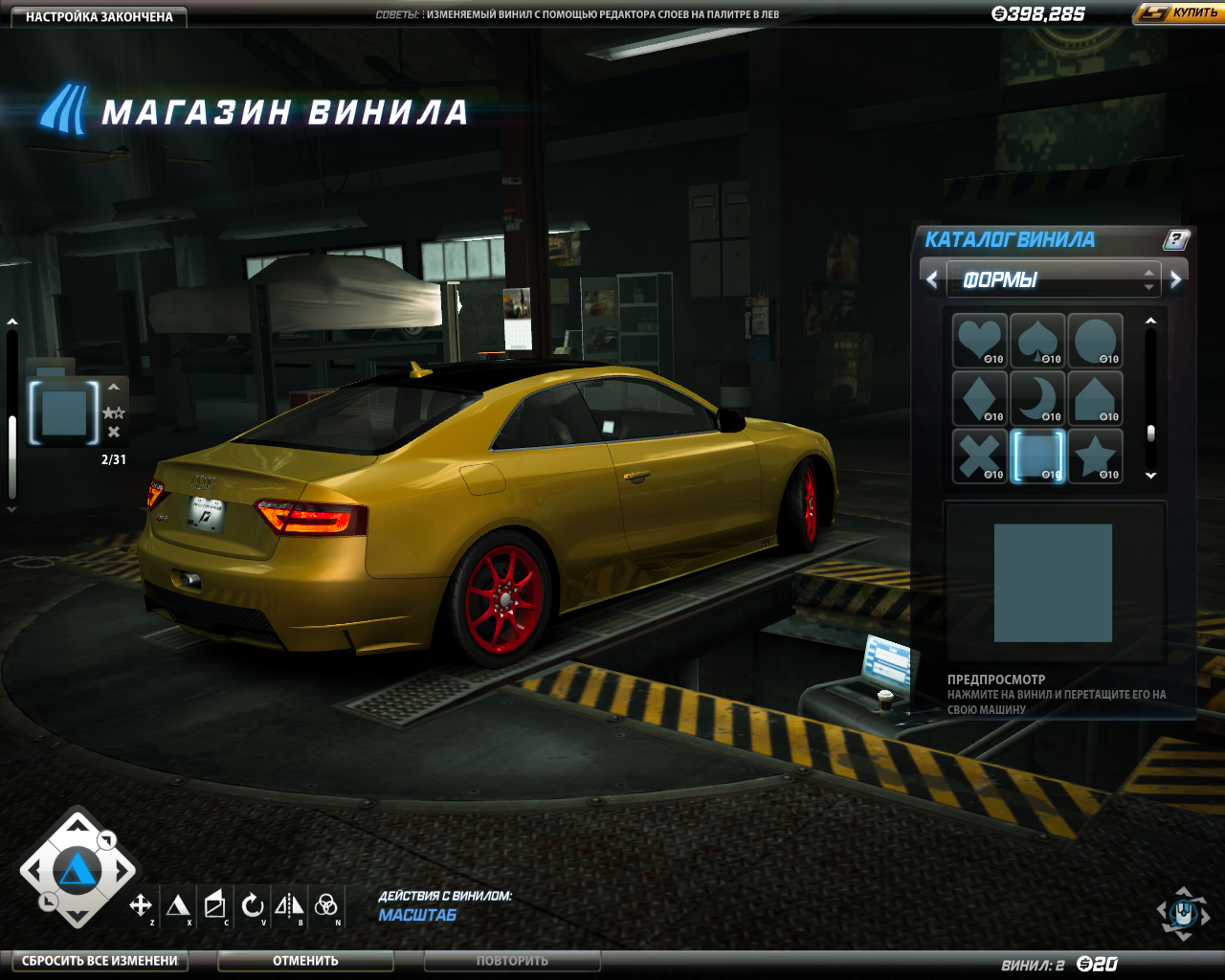The width and height of the screenshot is (1225, 980).
Task: Select the star shape vinyl
Action: point(1095,456)
